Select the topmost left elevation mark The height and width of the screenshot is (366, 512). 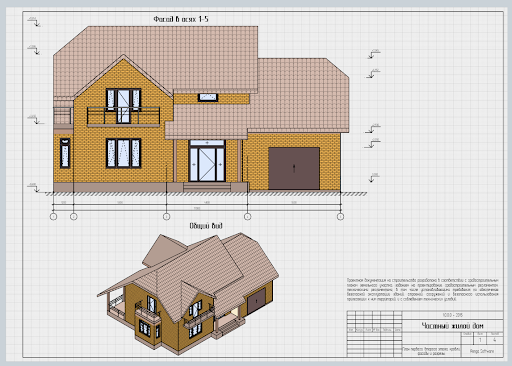pos(34,22)
